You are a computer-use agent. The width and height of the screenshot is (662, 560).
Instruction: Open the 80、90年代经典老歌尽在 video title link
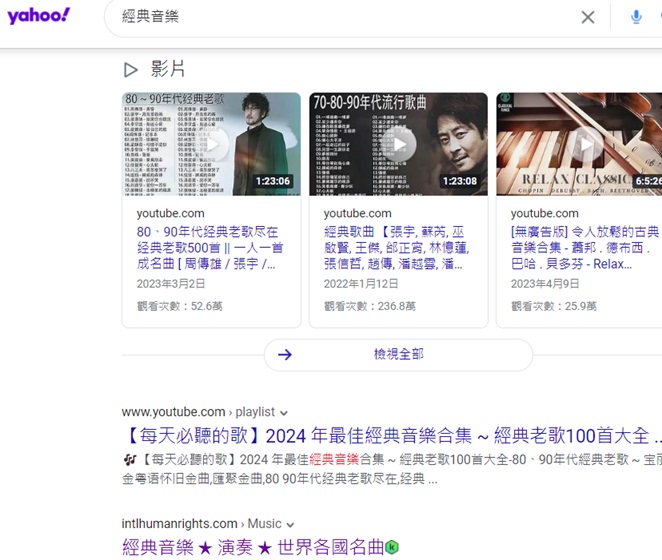[x=209, y=248]
